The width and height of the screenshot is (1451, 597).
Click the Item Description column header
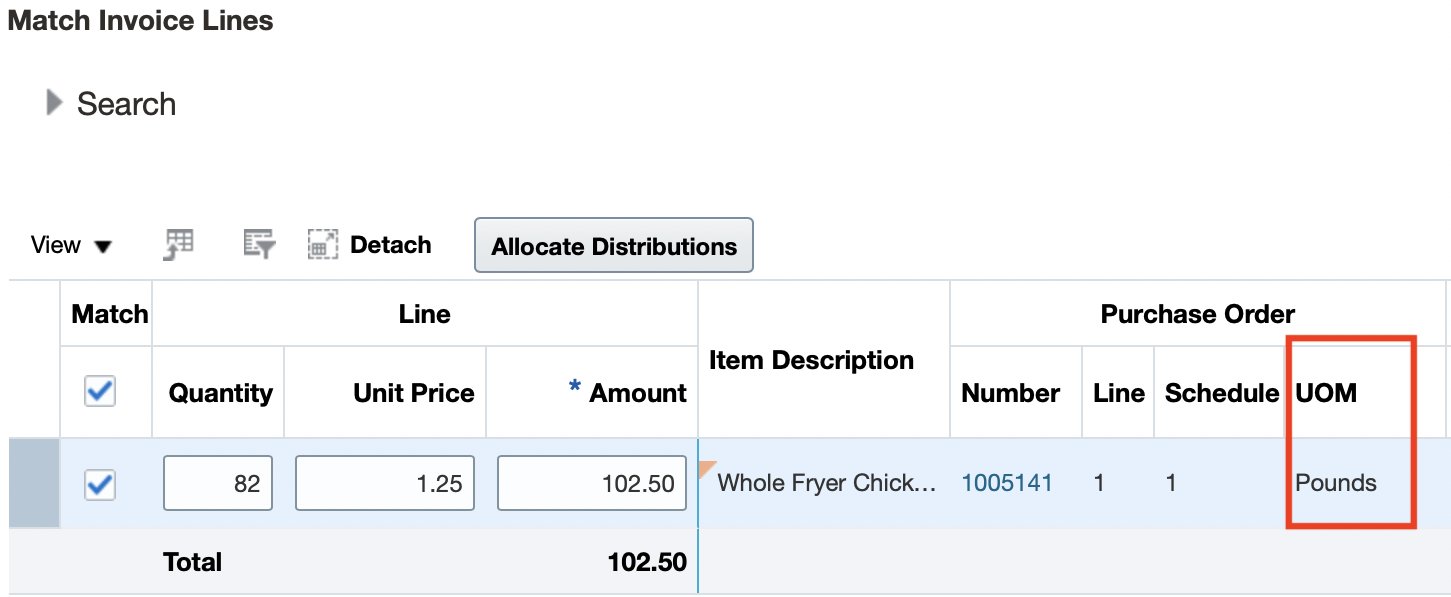coord(811,360)
